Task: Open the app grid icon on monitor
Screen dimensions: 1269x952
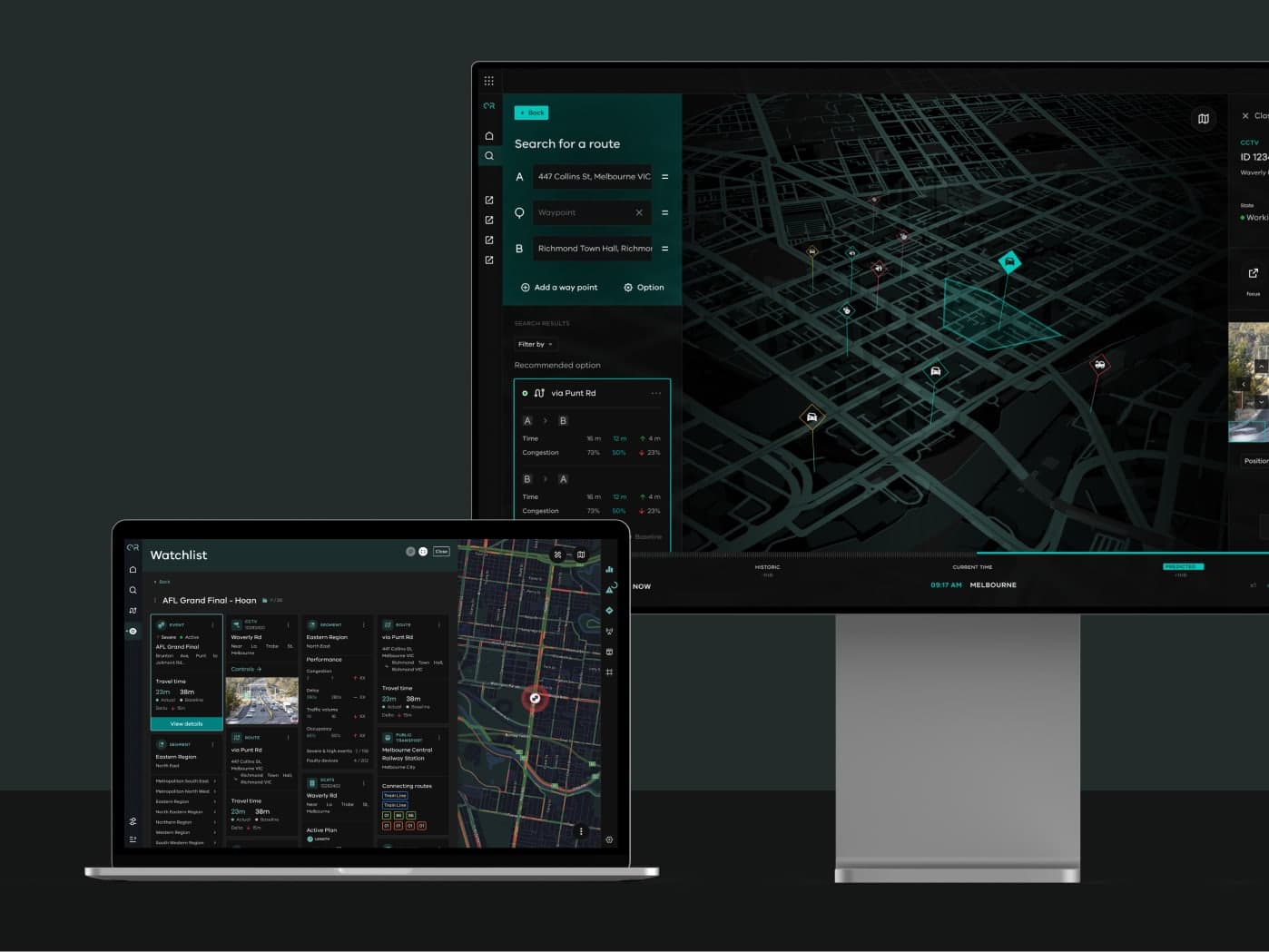Action: [x=489, y=81]
